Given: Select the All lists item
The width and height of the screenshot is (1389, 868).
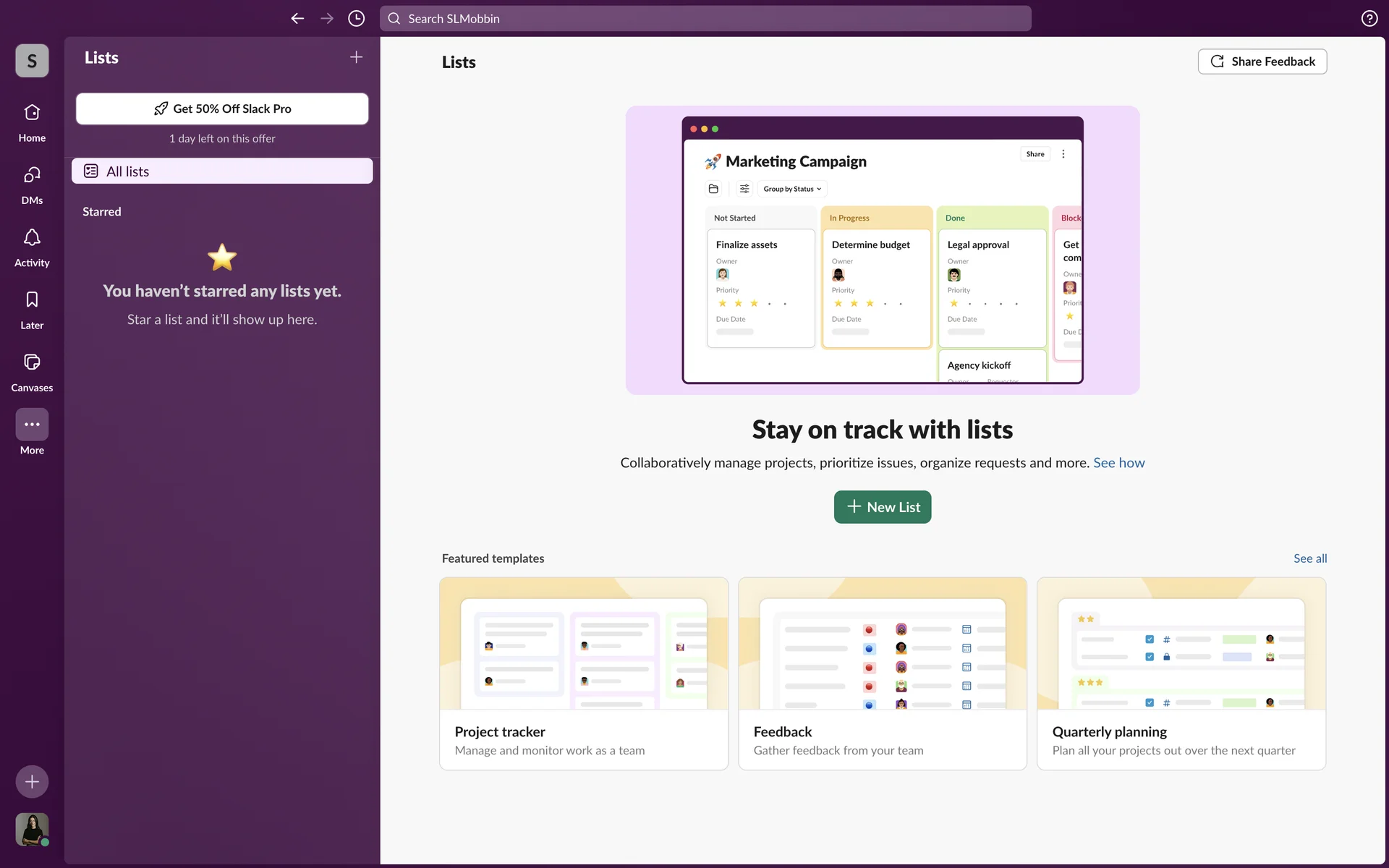Looking at the screenshot, I should click(x=222, y=171).
